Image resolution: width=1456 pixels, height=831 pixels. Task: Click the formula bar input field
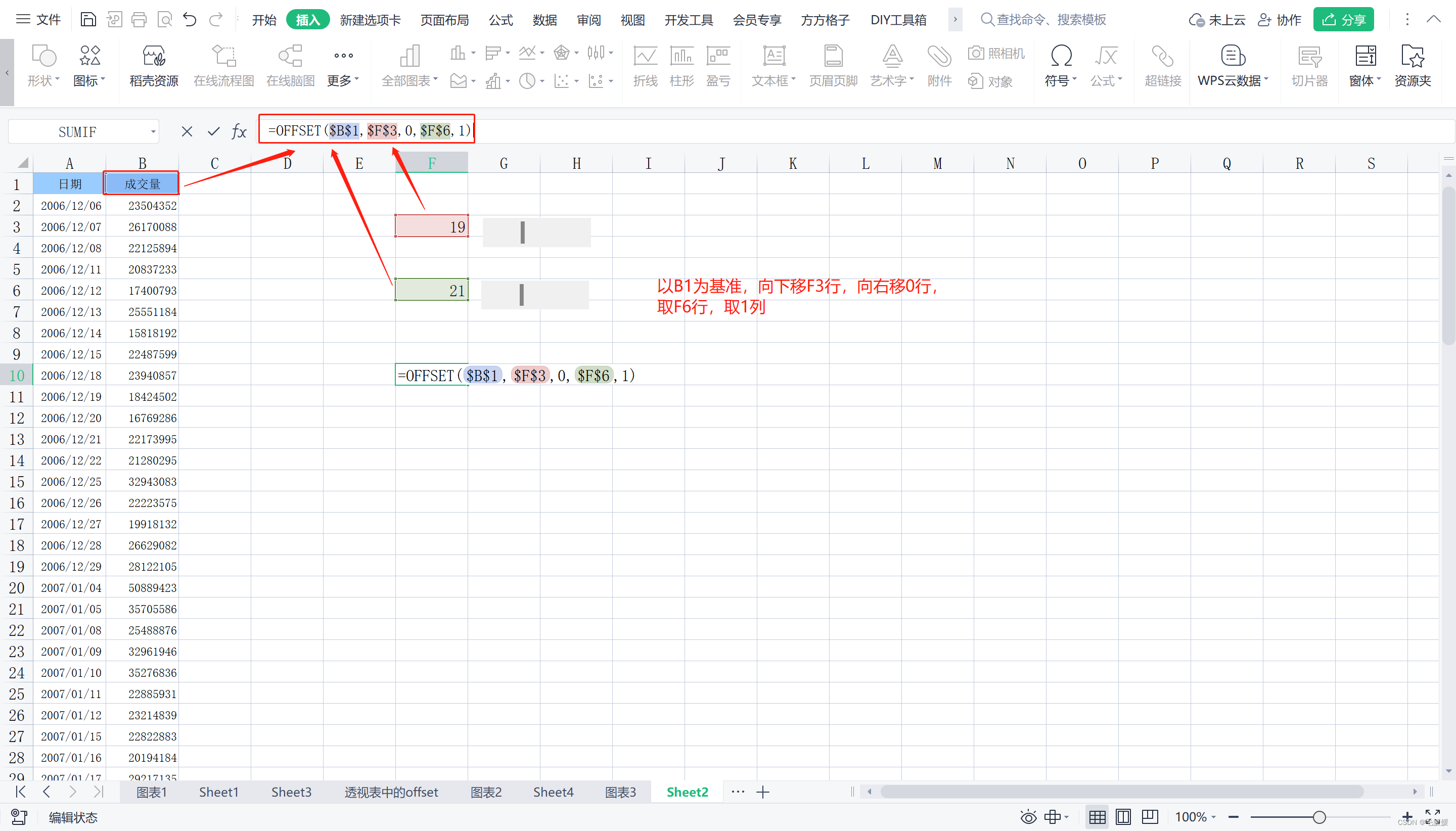(x=856, y=131)
